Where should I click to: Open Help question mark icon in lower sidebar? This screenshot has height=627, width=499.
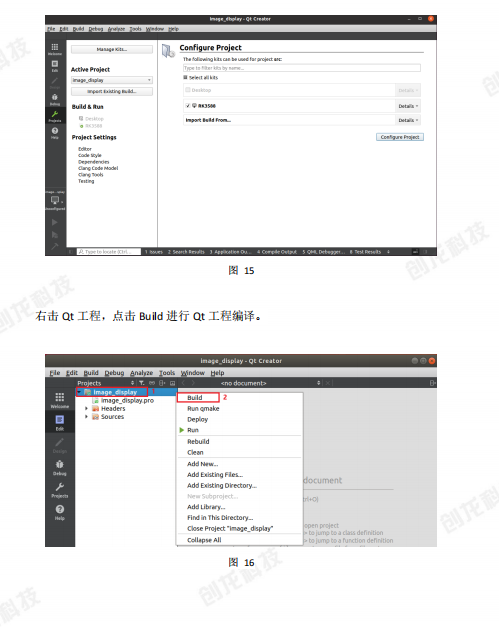pyautogui.click(x=60, y=512)
